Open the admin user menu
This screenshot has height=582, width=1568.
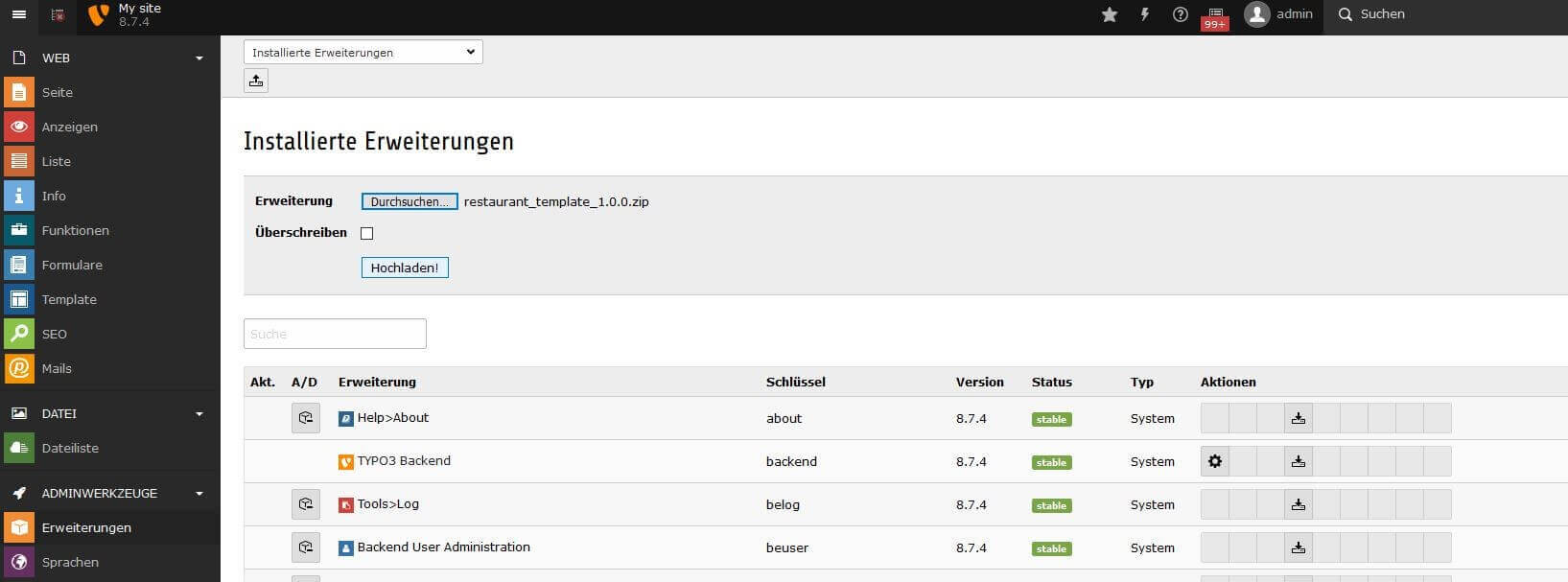pyautogui.click(x=1278, y=14)
